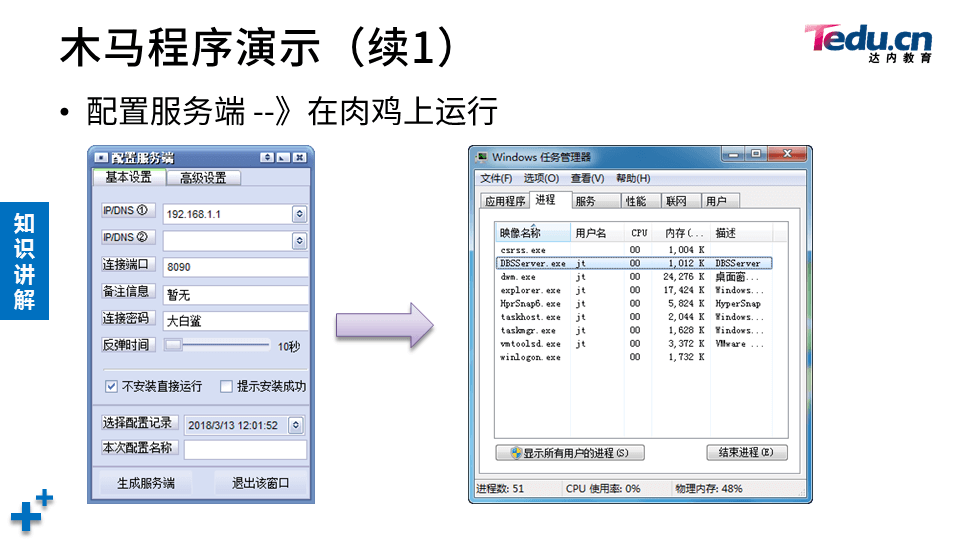The image size is (960, 540).
Task: Sort by 内存 column header
Action: tap(682, 233)
